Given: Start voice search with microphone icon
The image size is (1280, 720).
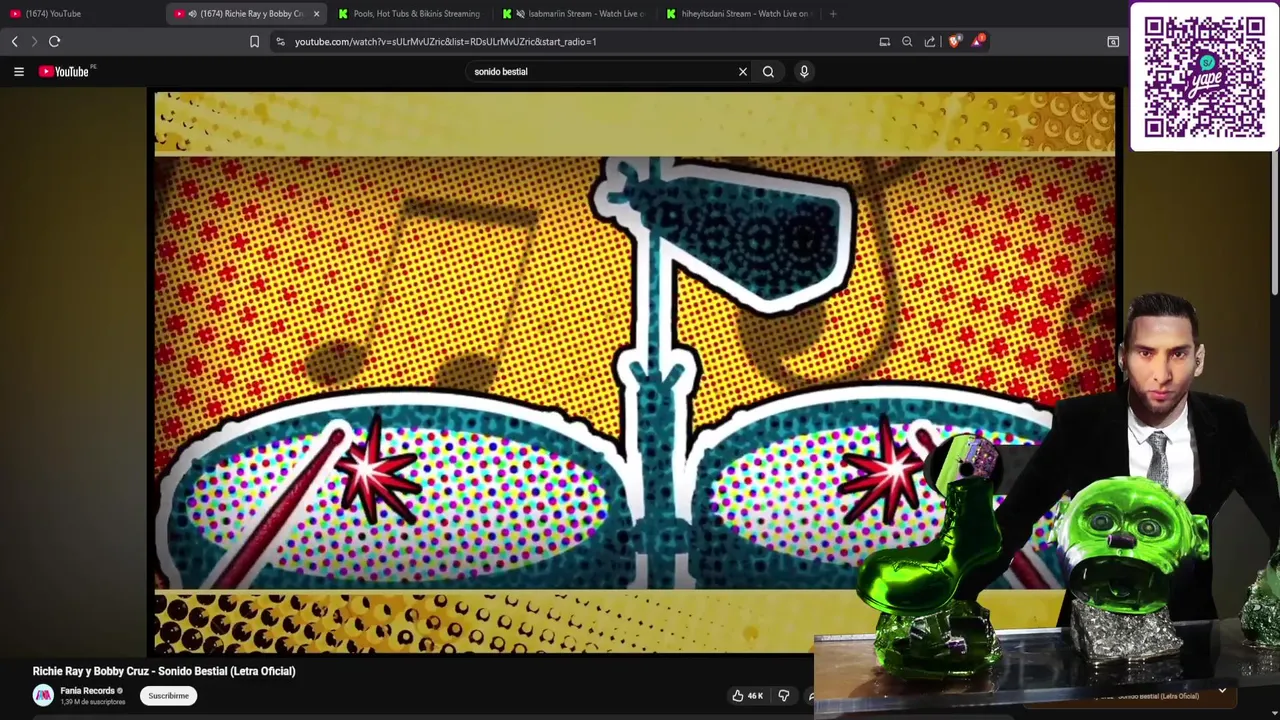Looking at the screenshot, I should point(804,71).
